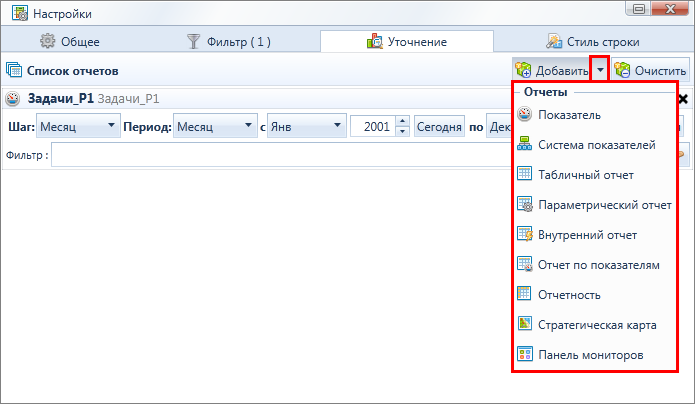
Task: Open the Период dropdown set to Месяц
Action: point(215,126)
